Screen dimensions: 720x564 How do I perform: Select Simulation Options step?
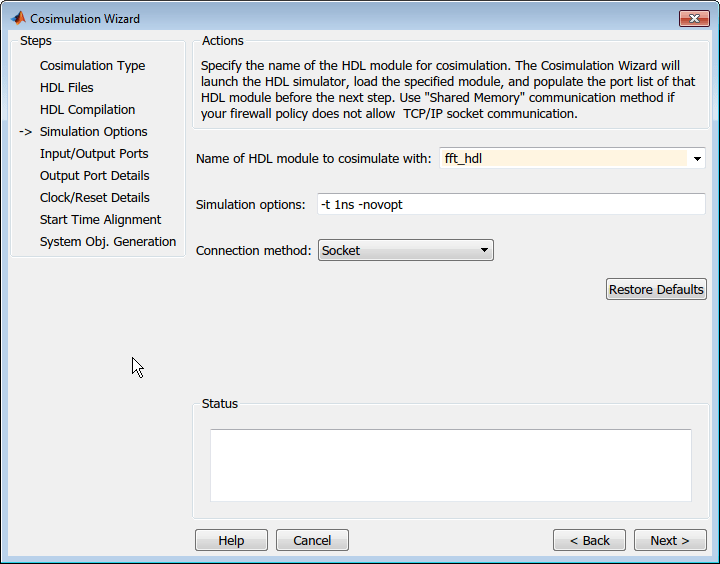tap(93, 132)
